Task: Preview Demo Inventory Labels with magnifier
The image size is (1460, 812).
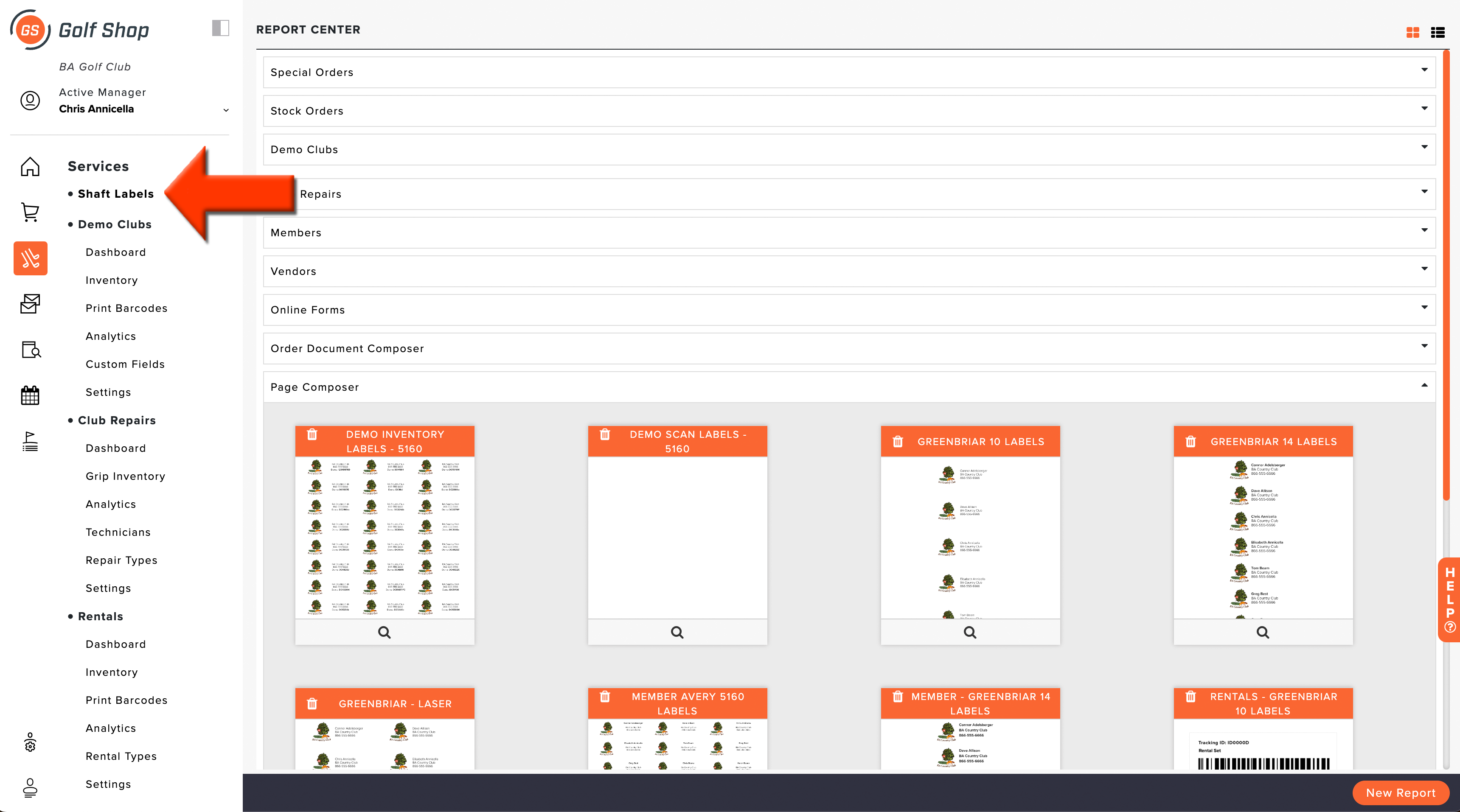Action: point(384,633)
